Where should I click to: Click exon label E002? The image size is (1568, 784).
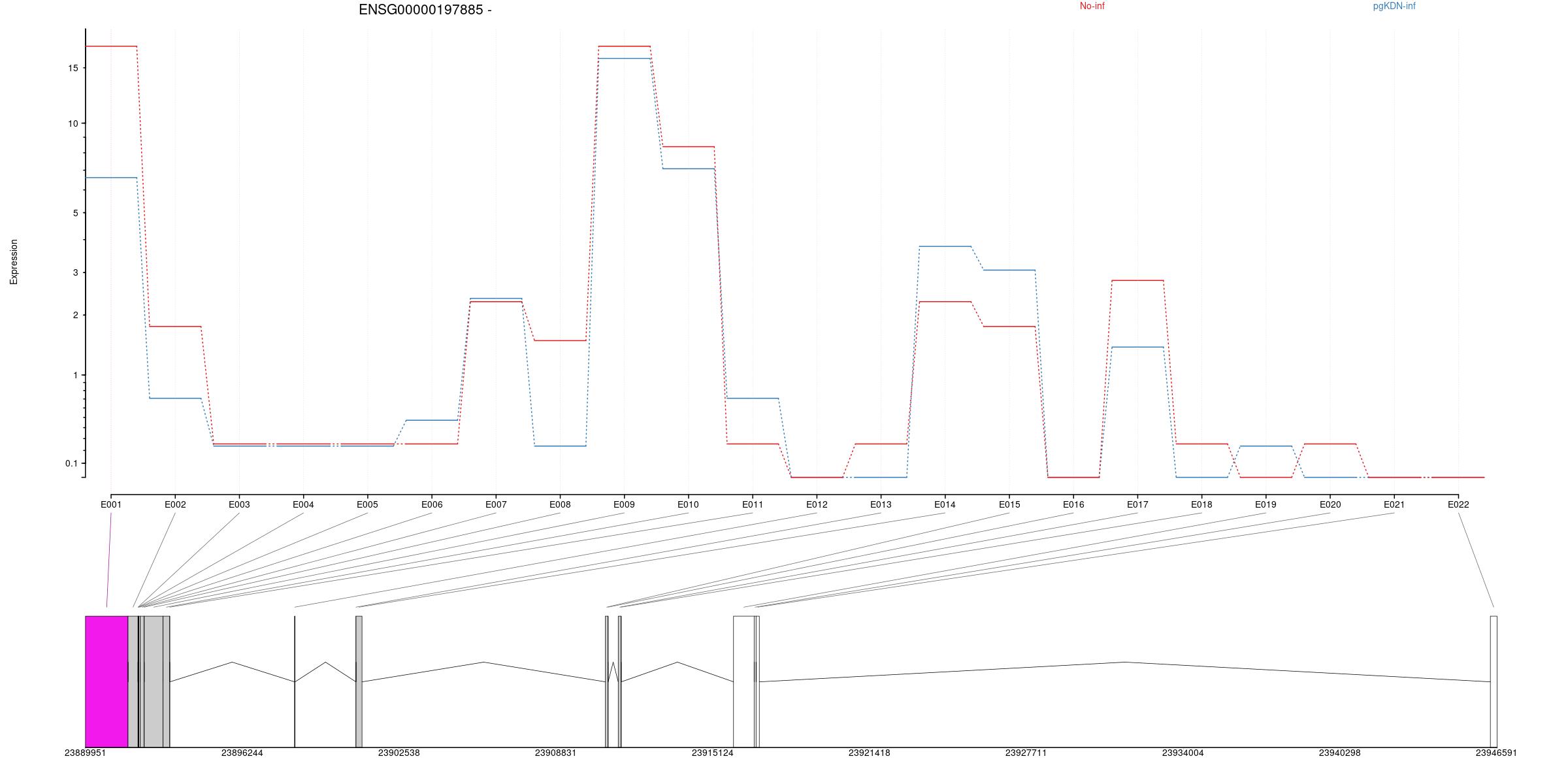point(175,504)
